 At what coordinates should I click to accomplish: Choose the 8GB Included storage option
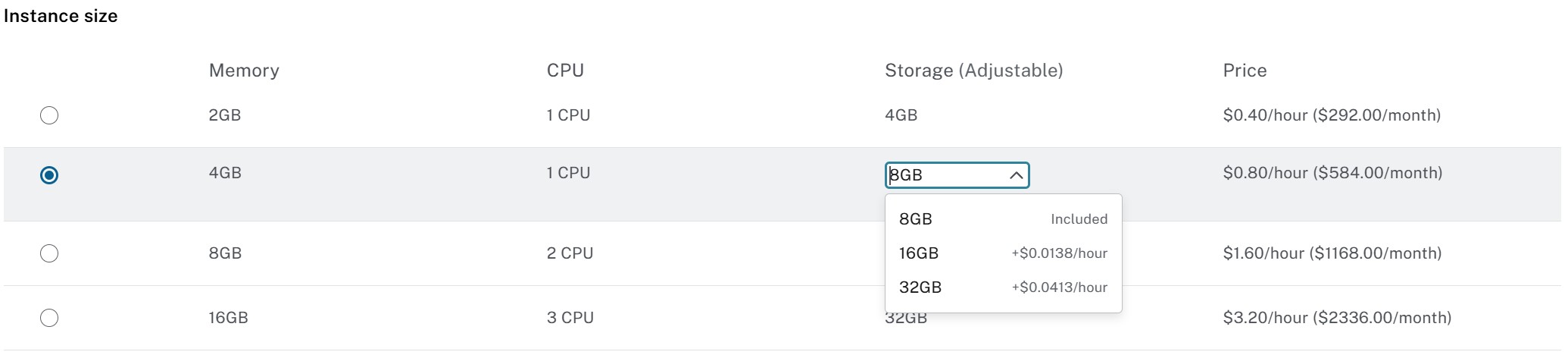1002,219
